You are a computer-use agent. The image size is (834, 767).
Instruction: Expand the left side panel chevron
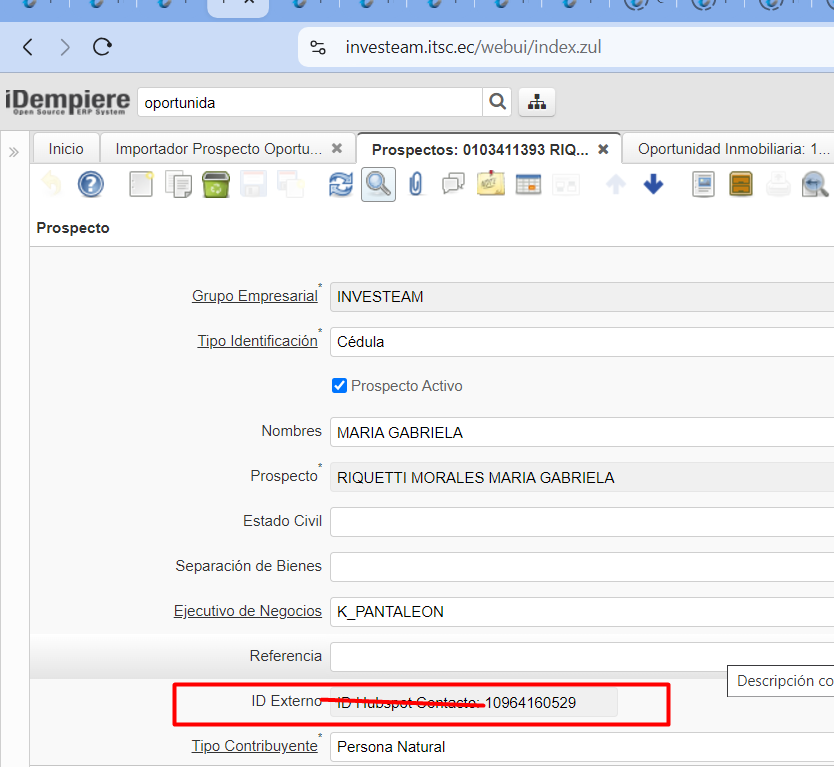14,152
